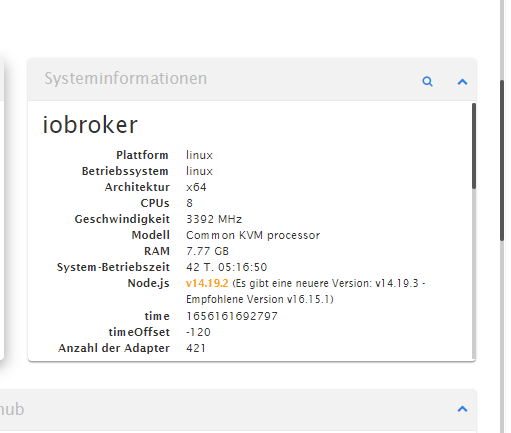Collapse the lower hub panel chevron

tap(462, 409)
